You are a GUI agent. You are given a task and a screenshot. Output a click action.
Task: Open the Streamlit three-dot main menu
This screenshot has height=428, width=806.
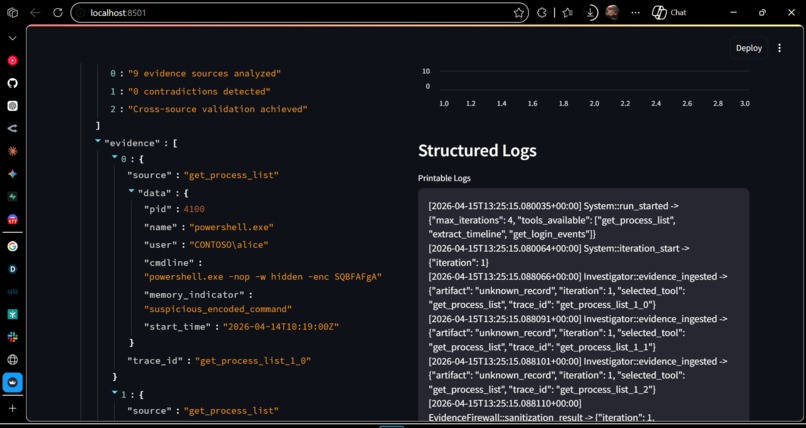(779, 48)
